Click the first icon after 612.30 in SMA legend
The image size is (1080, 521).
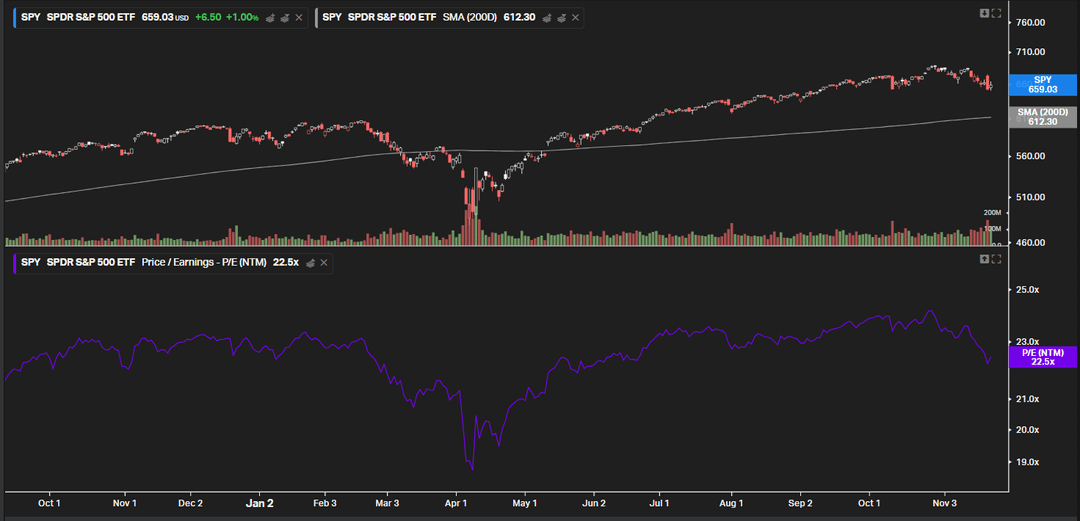[x=547, y=18]
